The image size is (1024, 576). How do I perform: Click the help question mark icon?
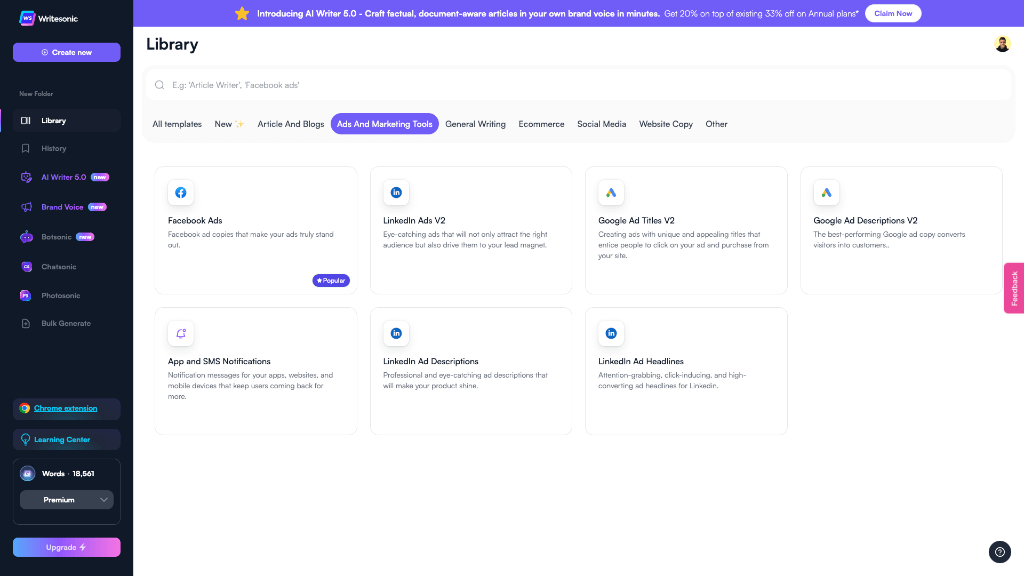[x=1000, y=552]
